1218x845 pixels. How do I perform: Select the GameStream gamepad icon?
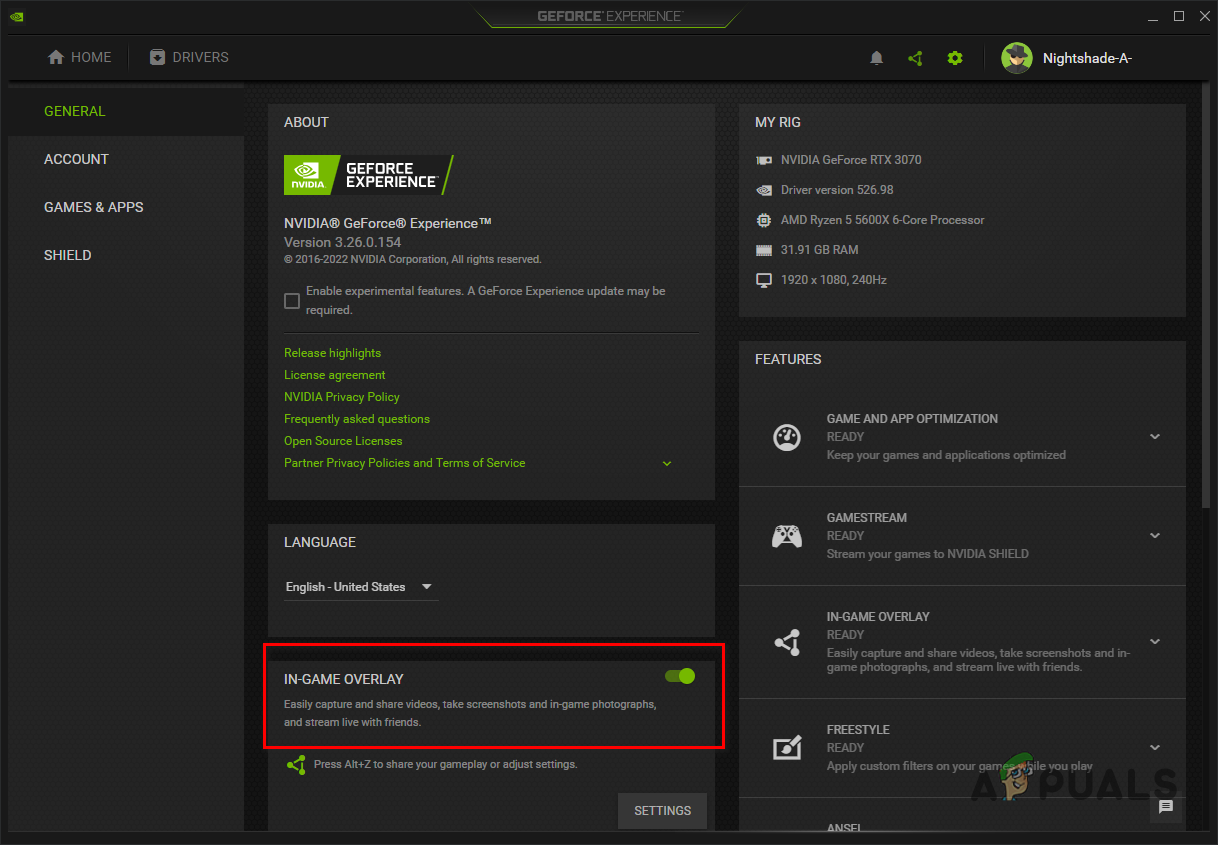(787, 535)
